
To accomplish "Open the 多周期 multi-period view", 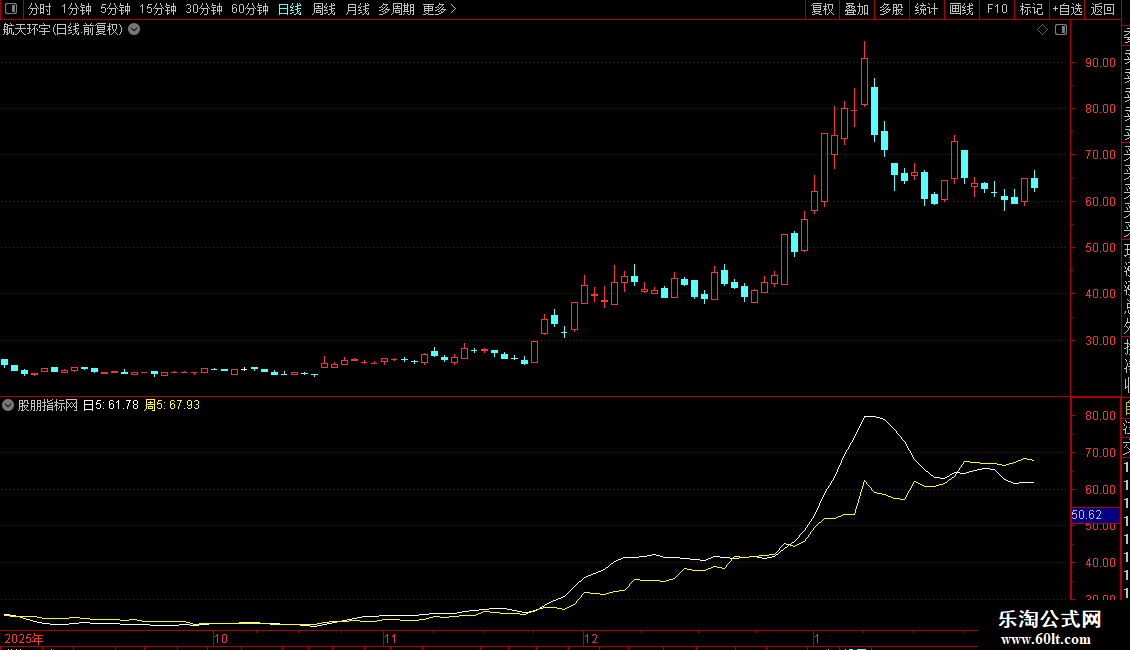I will 396,9.
